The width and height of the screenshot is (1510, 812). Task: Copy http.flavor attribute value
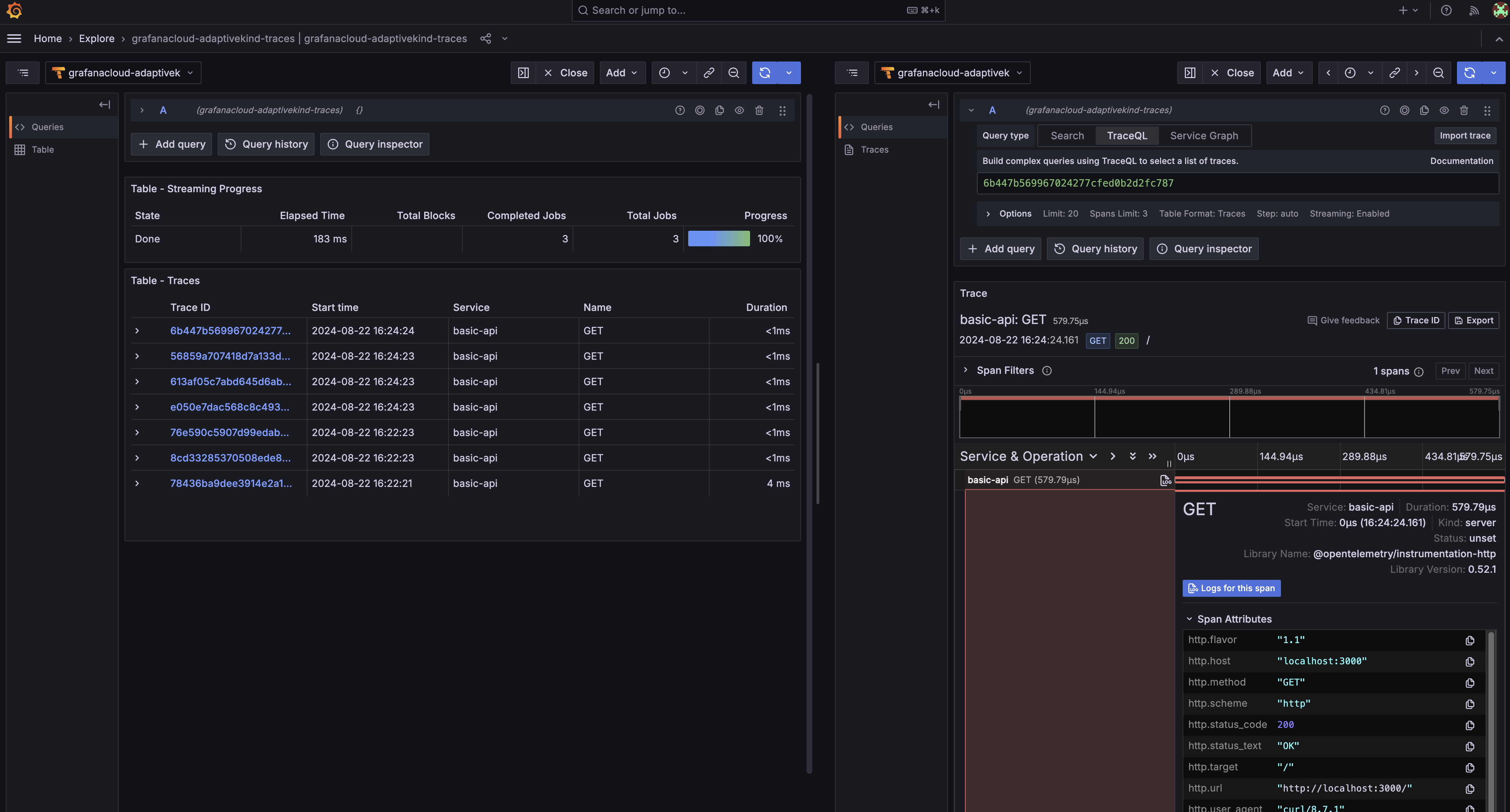[1470, 640]
